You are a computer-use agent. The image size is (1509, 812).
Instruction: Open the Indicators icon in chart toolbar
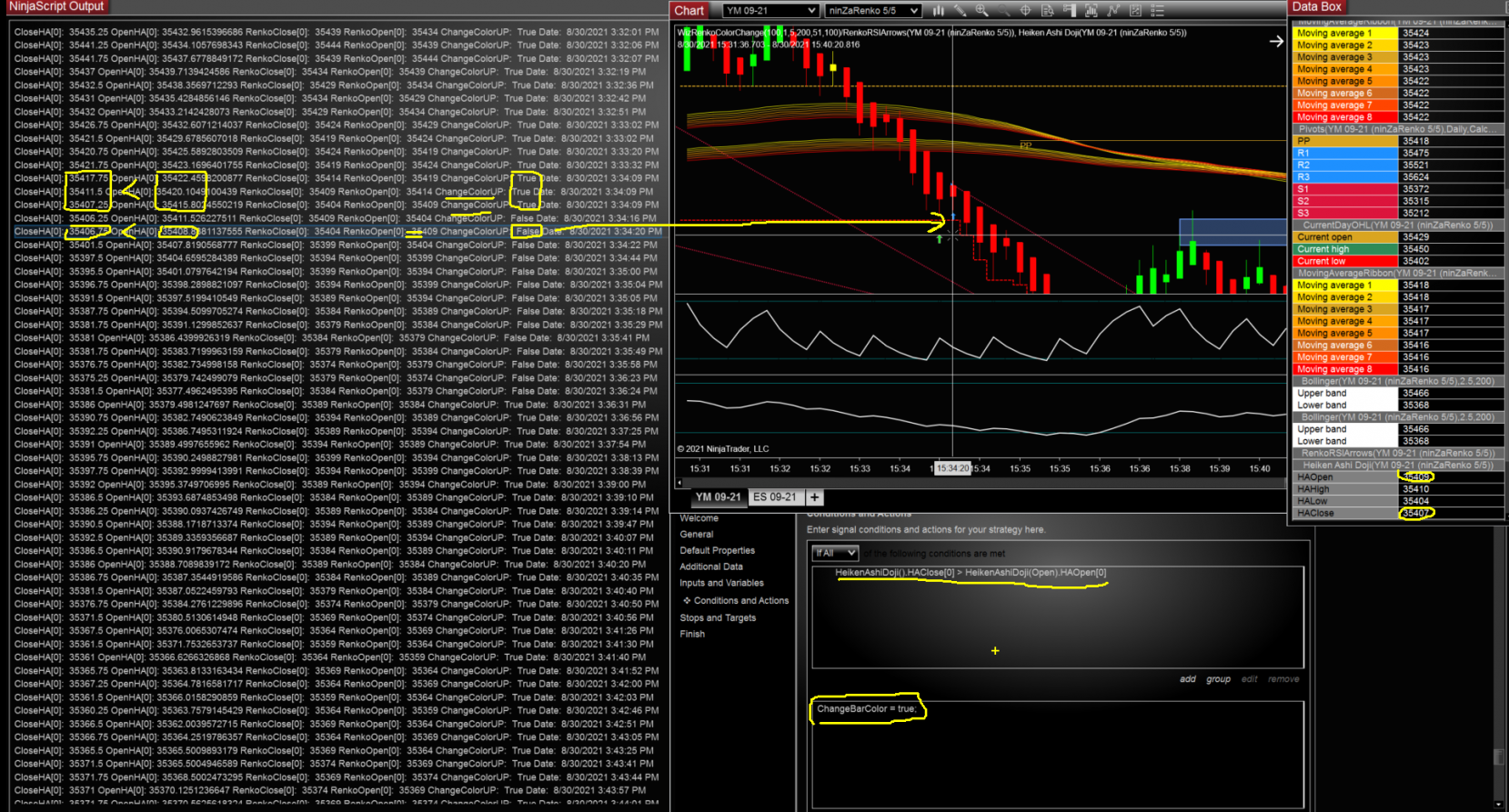point(1113,11)
